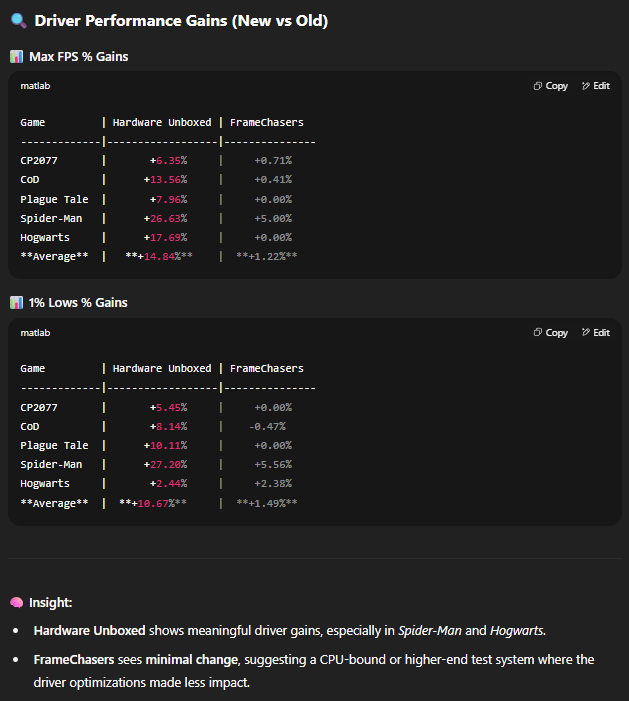Select the heading 'Driver Performance Gains (New vs Old)'

pos(181,21)
